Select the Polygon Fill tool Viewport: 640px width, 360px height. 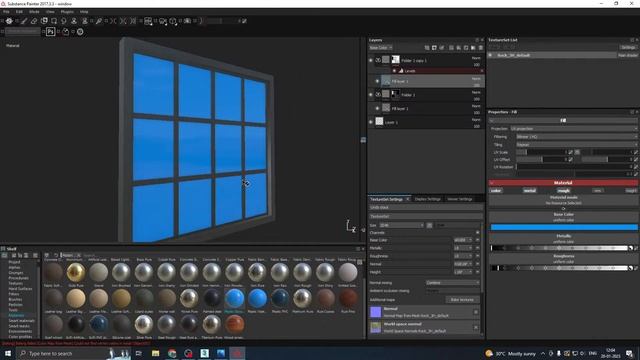pyautogui.click(x=54, y=21)
